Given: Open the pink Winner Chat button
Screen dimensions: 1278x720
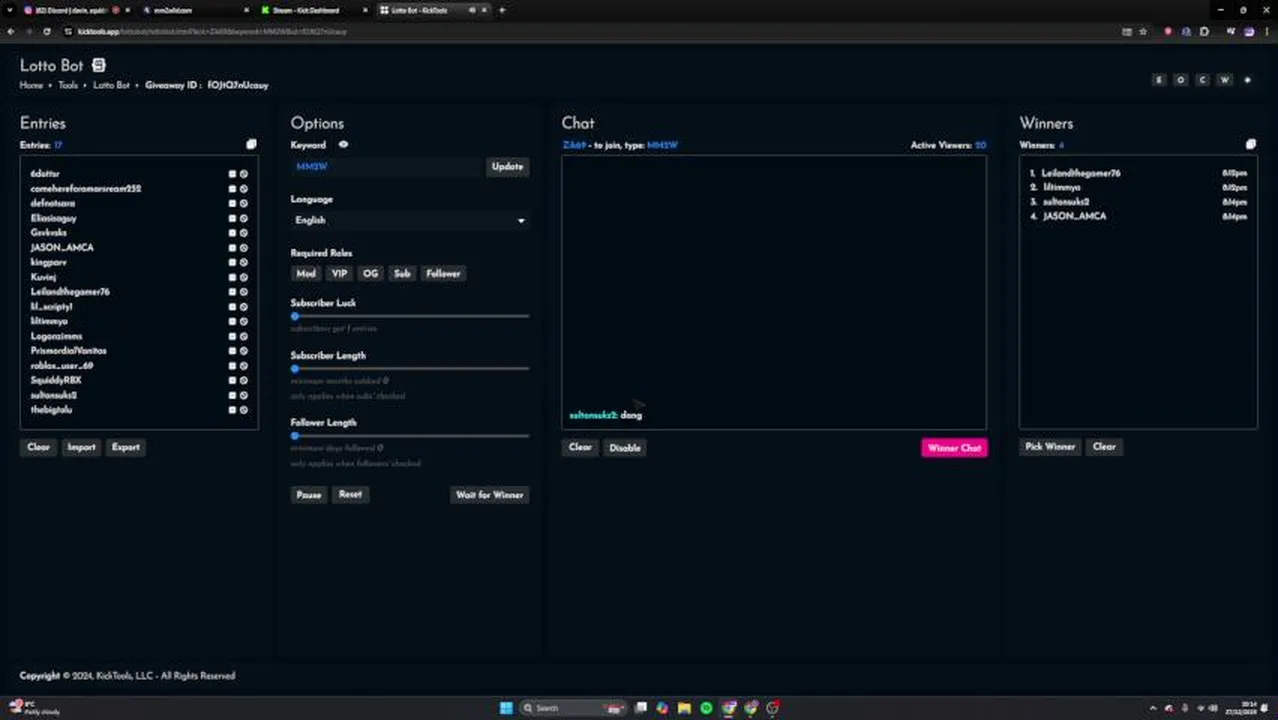Looking at the screenshot, I should pos(954,448).
